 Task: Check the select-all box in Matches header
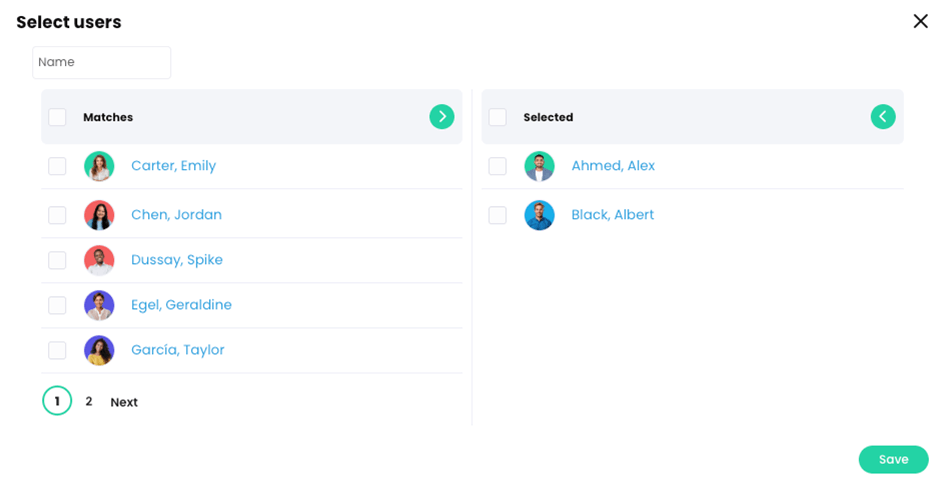click(57, 117)
